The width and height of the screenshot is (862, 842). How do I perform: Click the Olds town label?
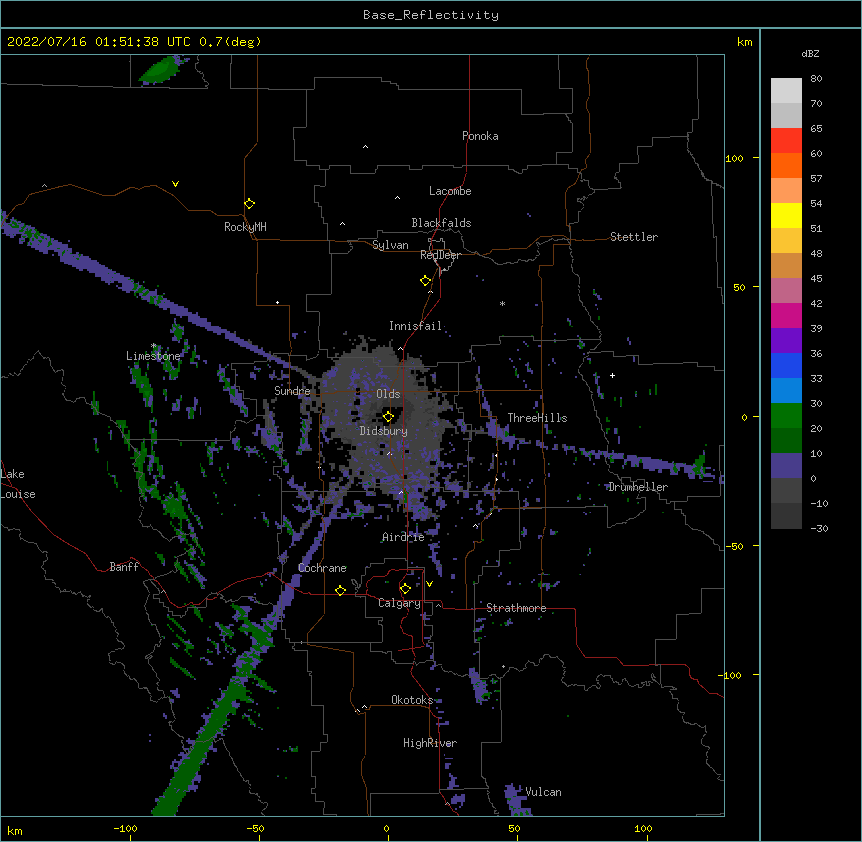click(388, 394)
